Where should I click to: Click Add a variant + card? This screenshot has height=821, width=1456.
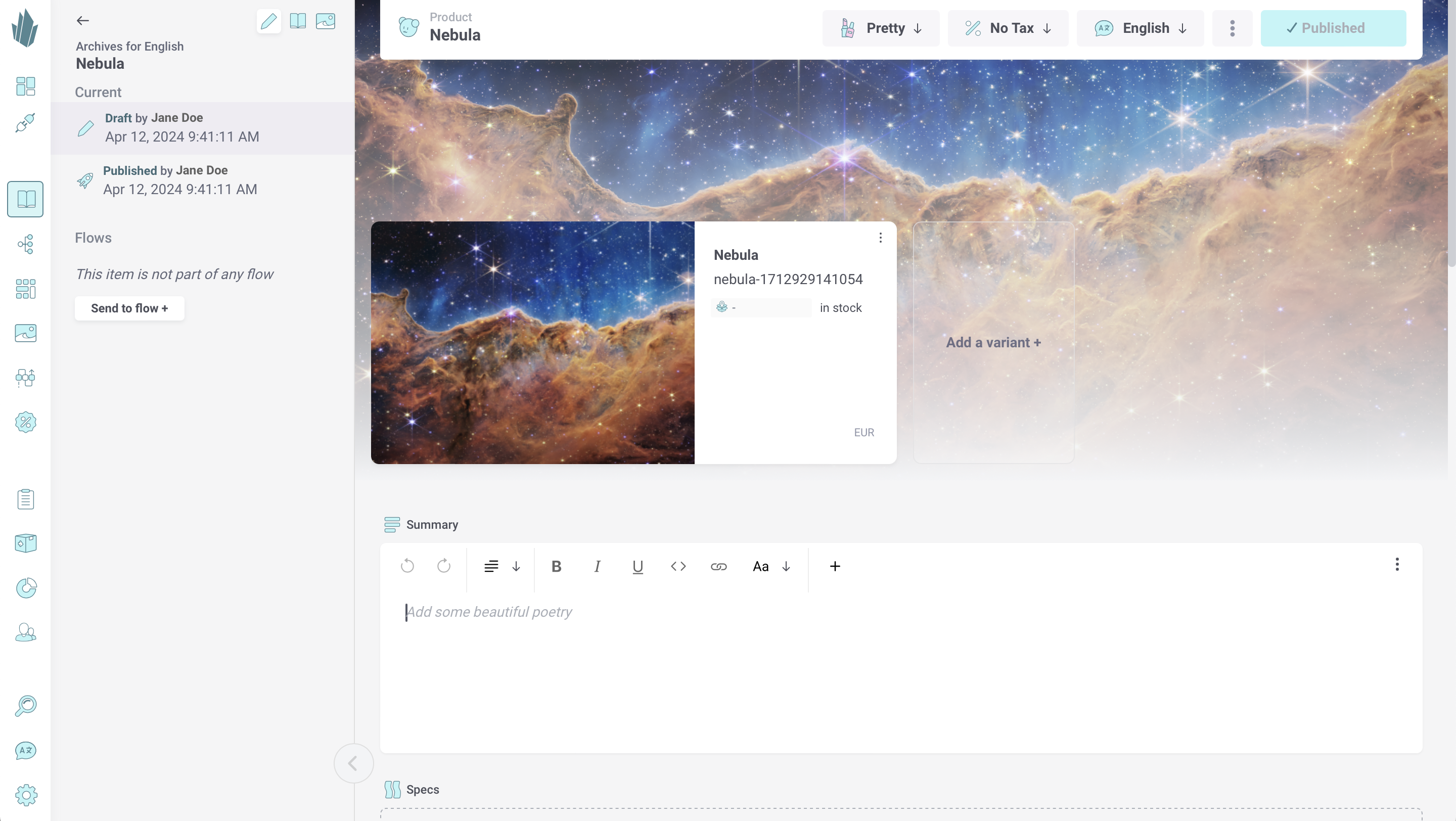pos(993,342)
